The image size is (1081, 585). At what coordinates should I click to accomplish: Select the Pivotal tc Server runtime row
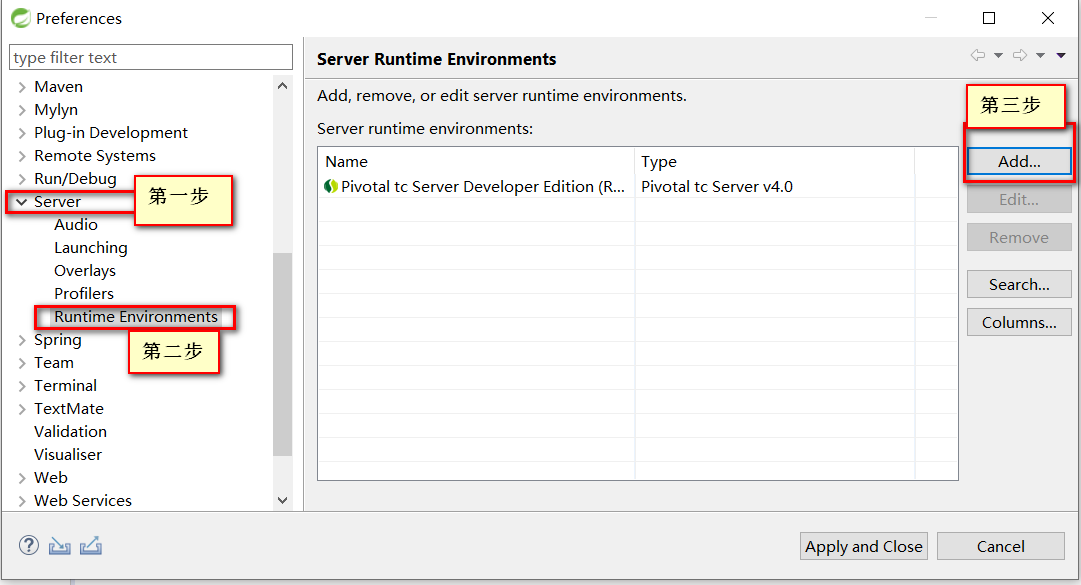pos(475,187)
